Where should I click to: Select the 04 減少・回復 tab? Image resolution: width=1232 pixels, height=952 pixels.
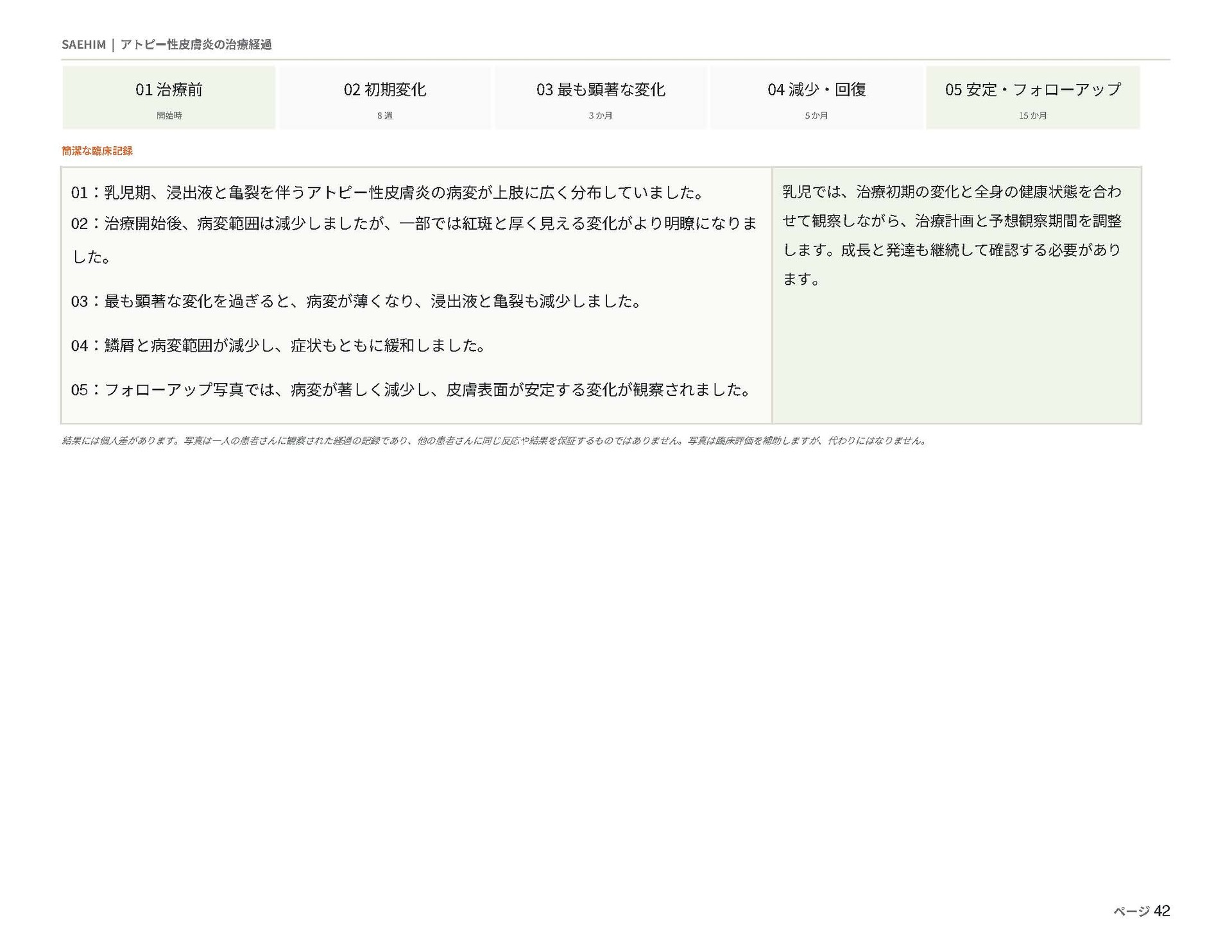coord(817,98)
